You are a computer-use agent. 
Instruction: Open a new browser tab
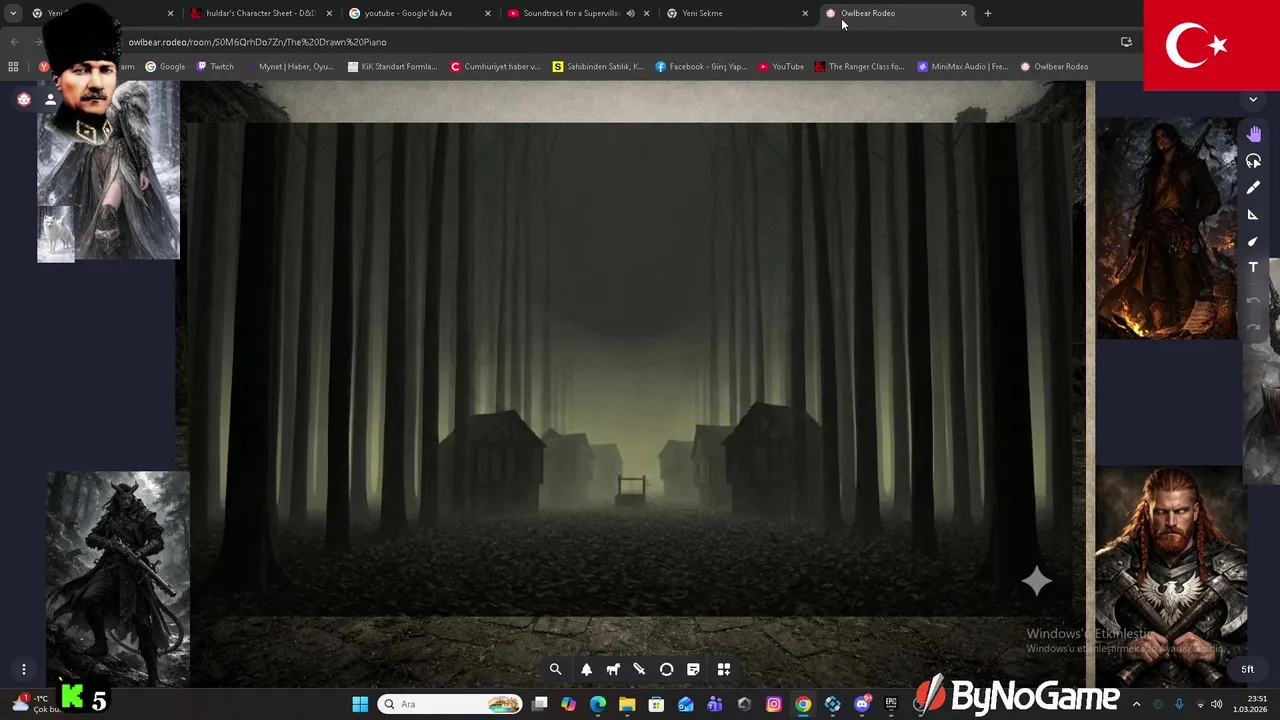point(988,13)
